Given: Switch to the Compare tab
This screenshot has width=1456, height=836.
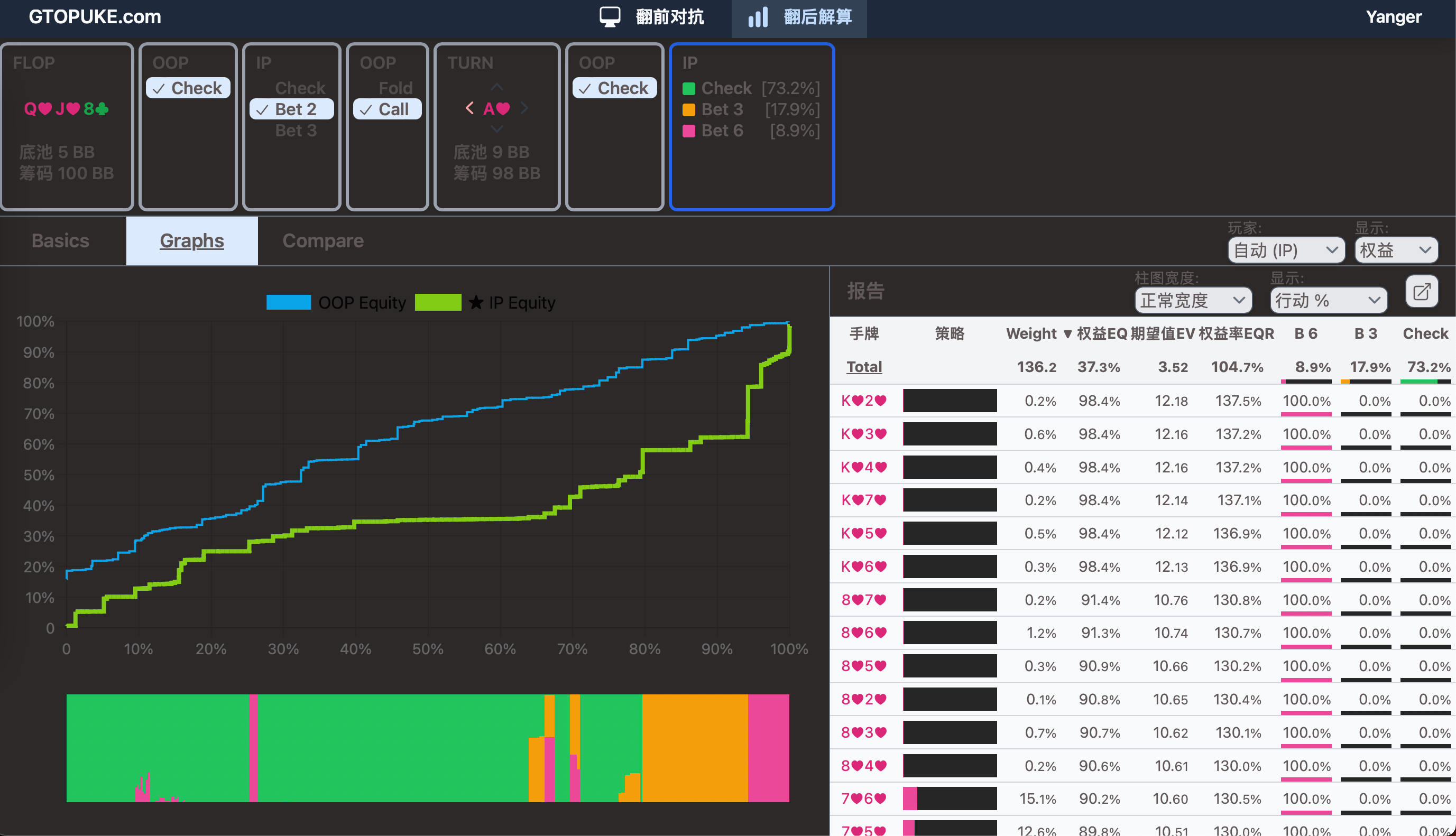Looking at the screenshot, I should (323, 240).
